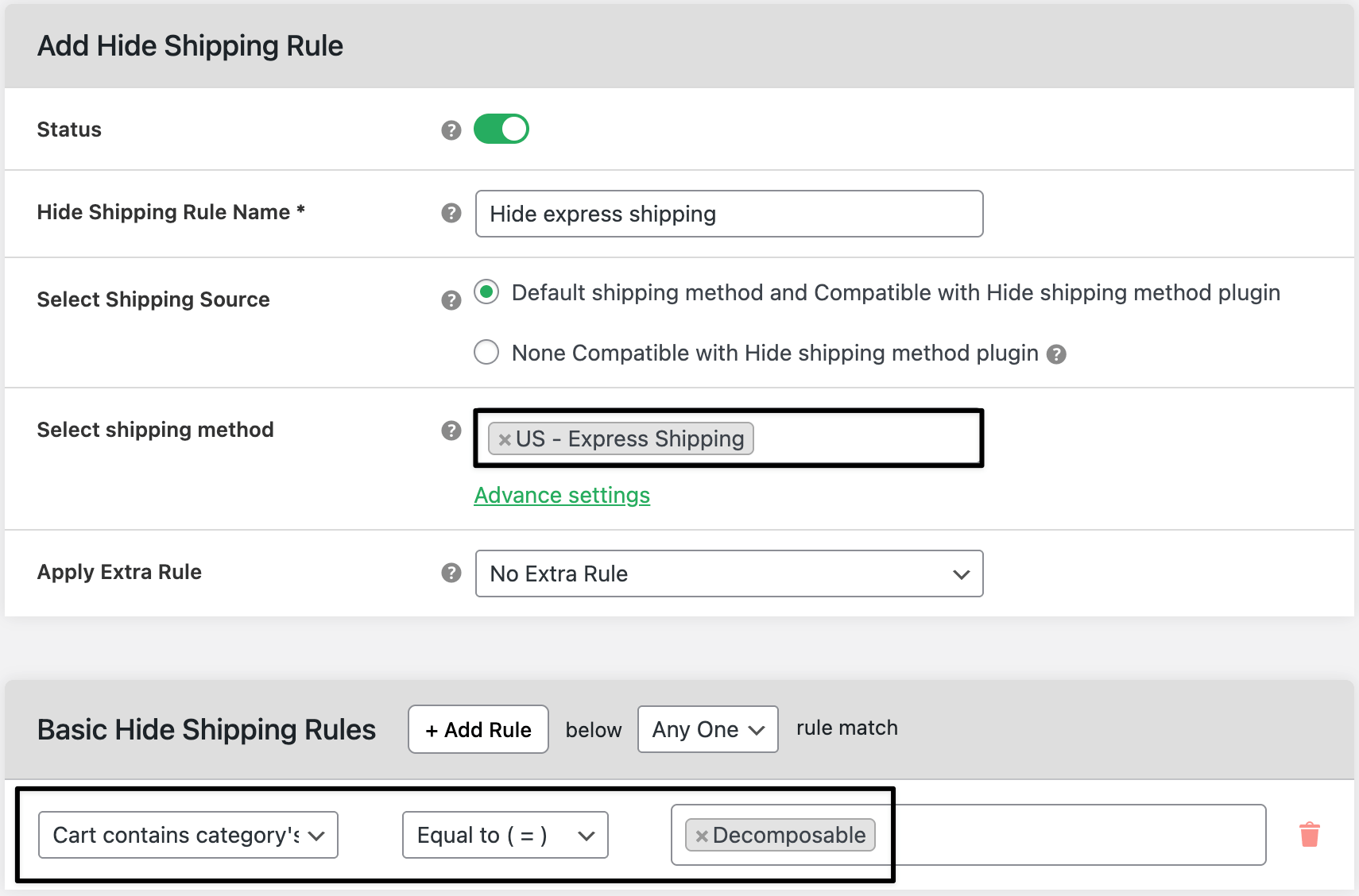This screenshot has width=1359, height=896.
Task: Click the Hide Shipping Rule Name field
Action: tap(729, 214)
